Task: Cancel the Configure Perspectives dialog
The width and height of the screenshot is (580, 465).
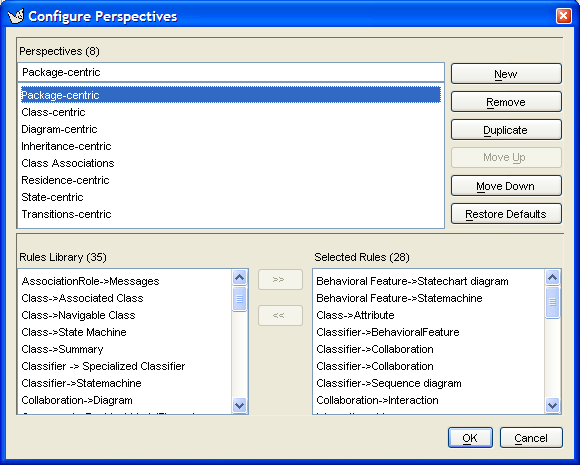Action: coord(531,438)
